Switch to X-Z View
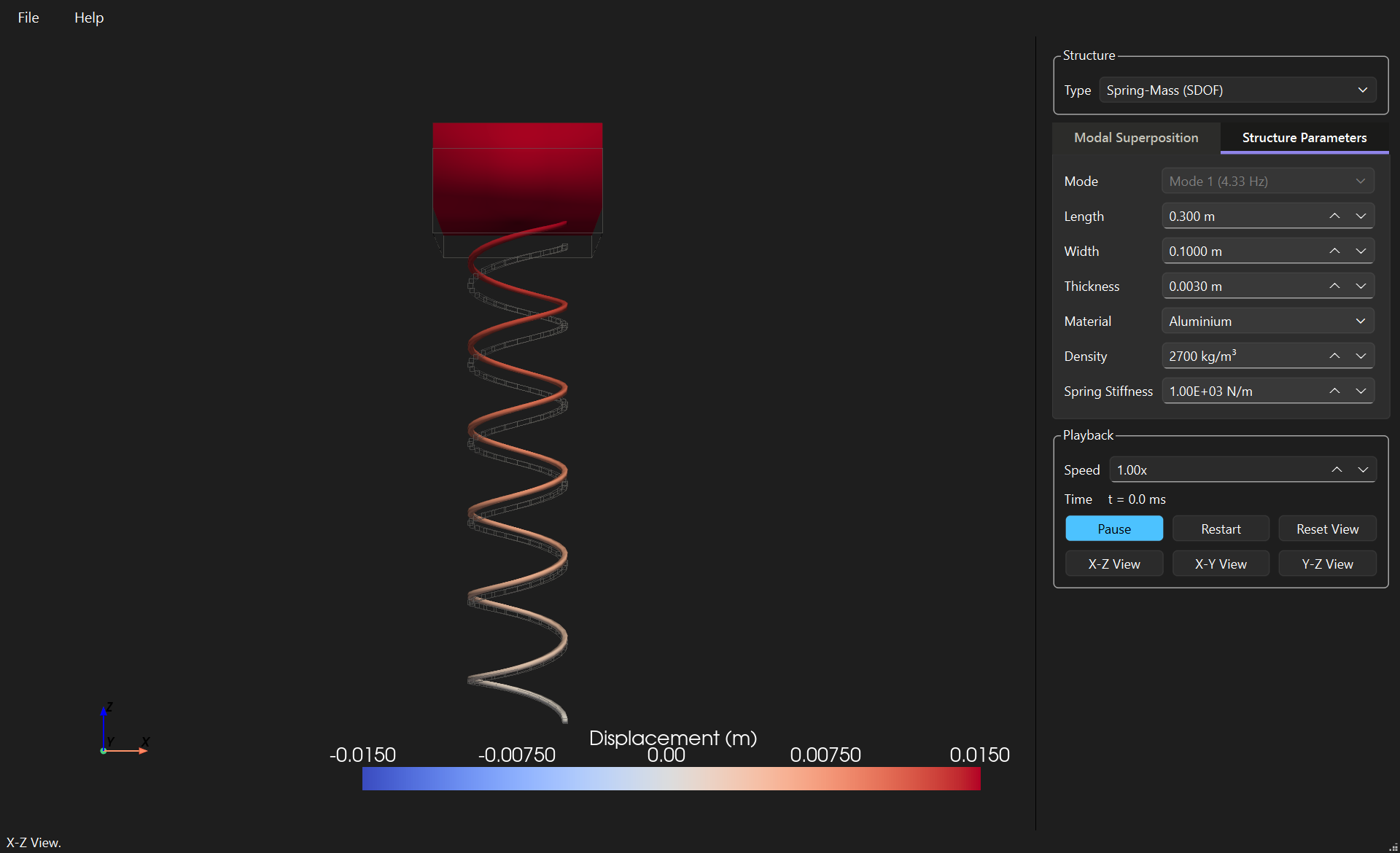This screenshot has width=1400, height=853. pos(1114,564)
